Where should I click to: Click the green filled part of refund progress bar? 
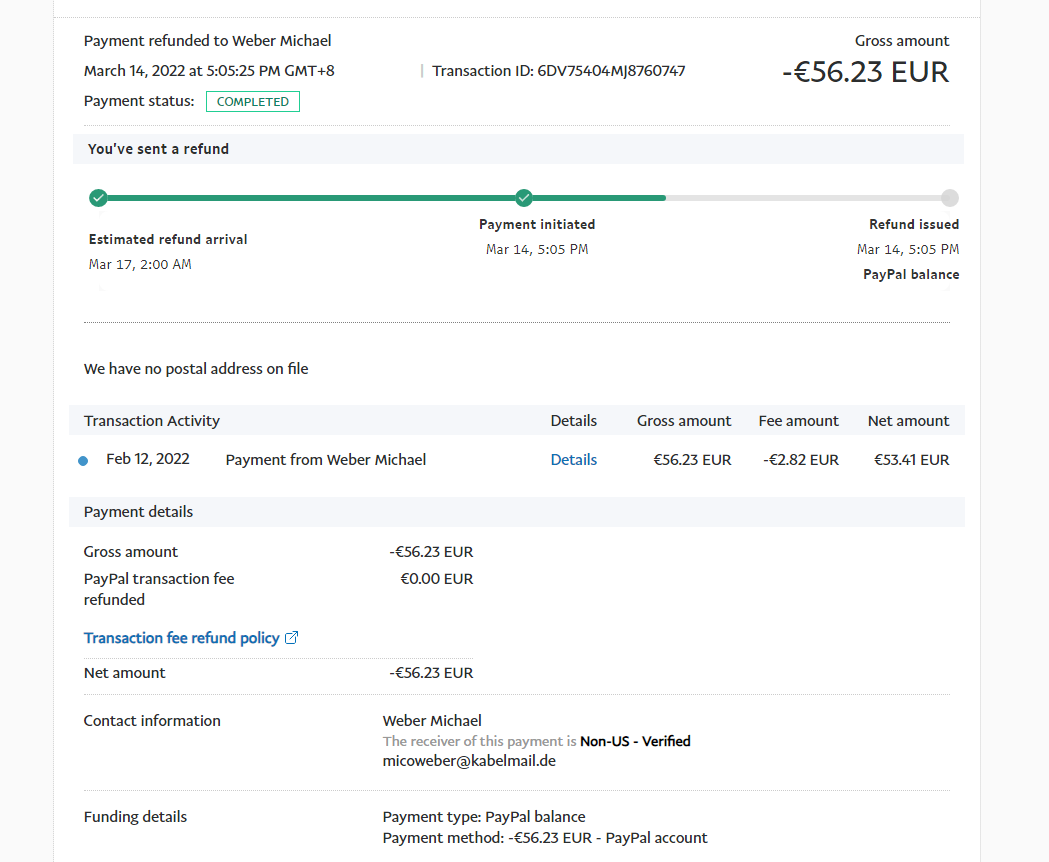pos(310,198)
